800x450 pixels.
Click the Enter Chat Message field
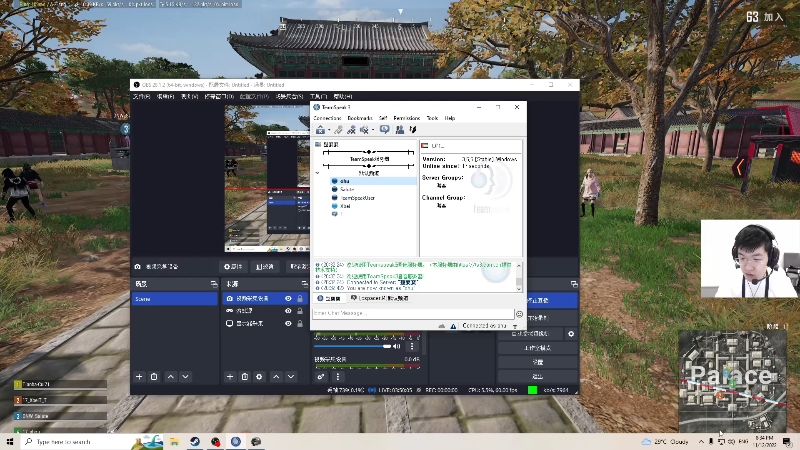[413, 313]
